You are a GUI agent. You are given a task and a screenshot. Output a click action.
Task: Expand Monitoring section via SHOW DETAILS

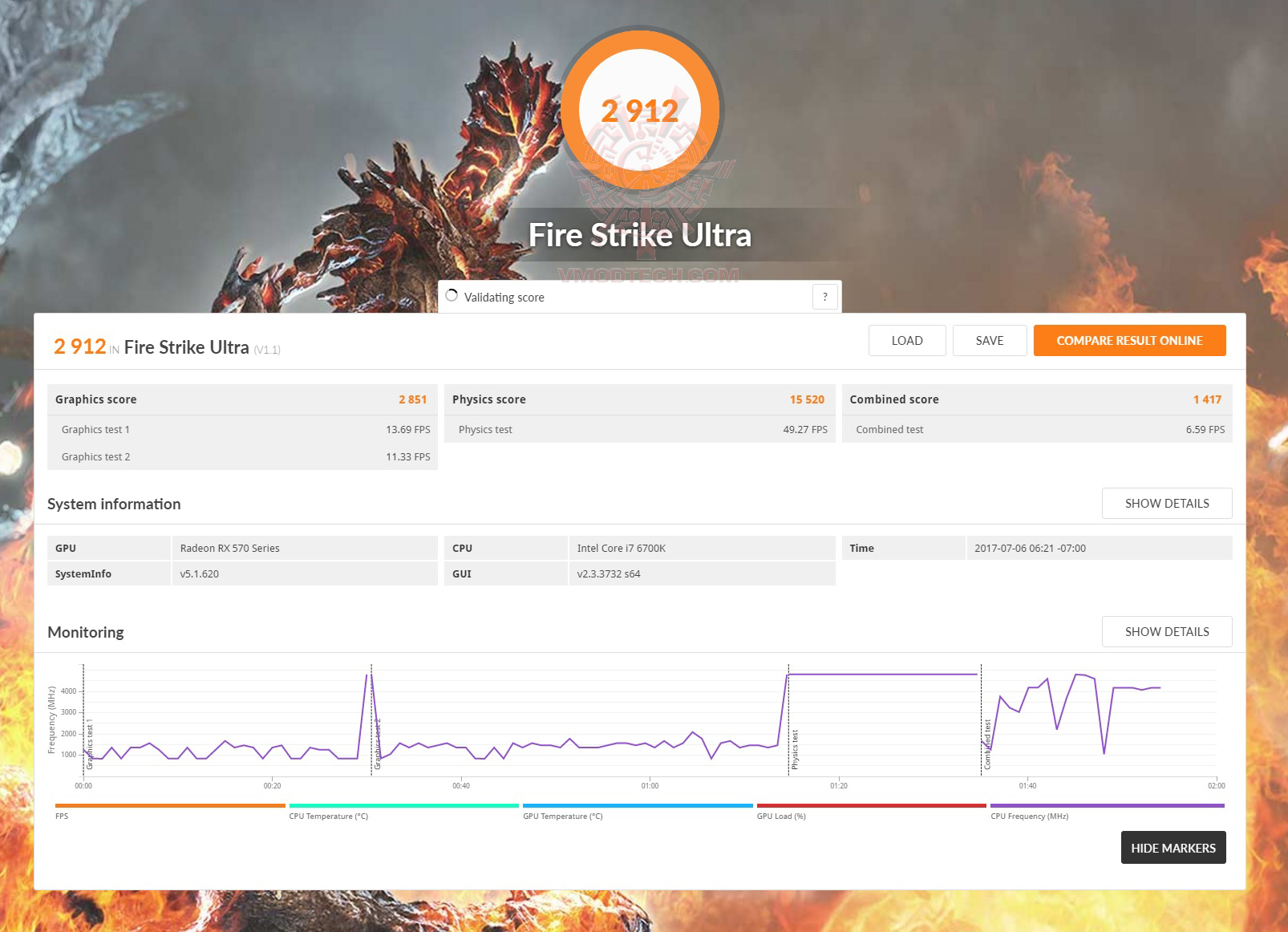tap(1167, 631)
